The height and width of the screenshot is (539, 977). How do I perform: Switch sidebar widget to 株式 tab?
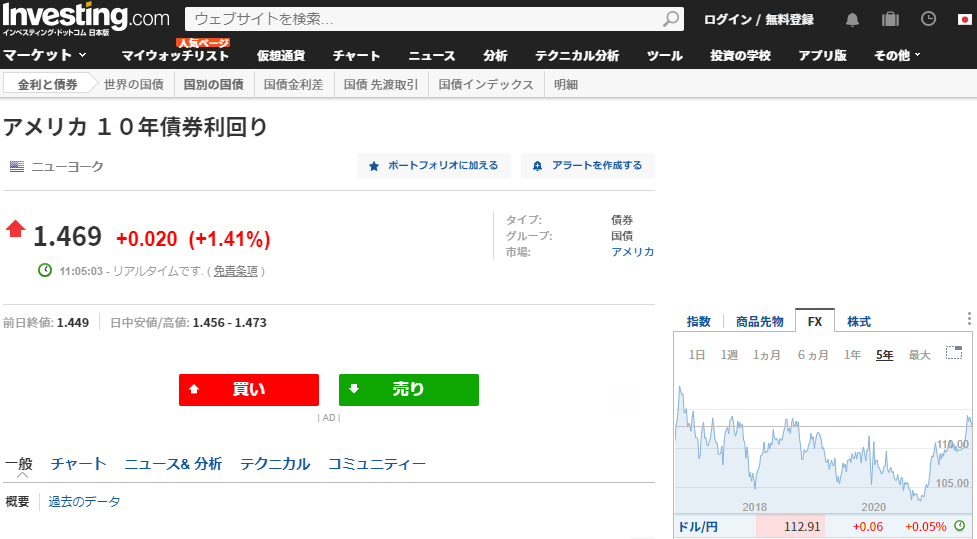point(859,322)
